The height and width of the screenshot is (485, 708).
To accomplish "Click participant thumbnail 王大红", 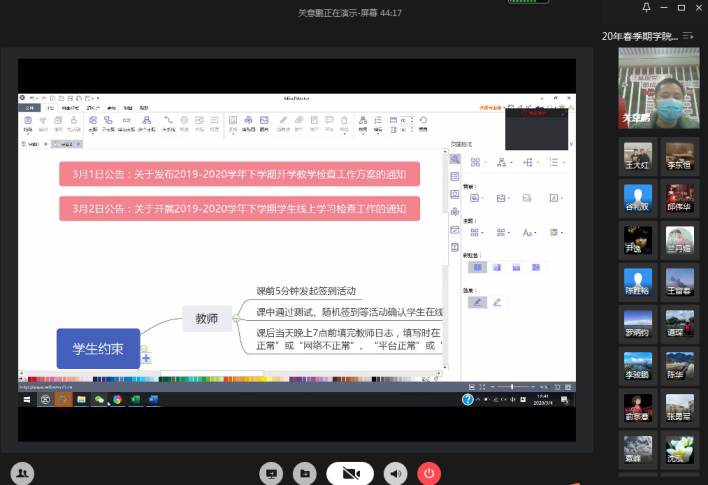I will (637, 155).
